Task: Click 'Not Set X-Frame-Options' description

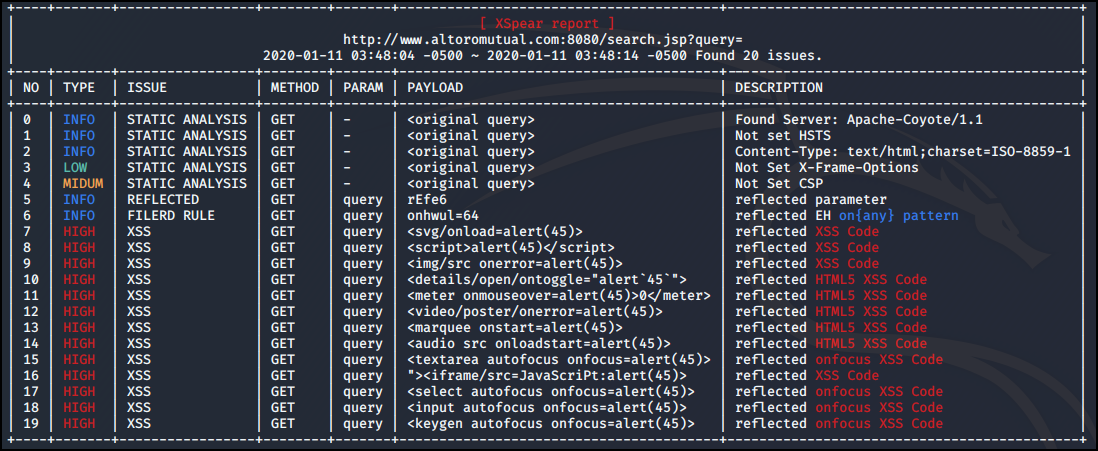Action: click(x=826, y=168)
